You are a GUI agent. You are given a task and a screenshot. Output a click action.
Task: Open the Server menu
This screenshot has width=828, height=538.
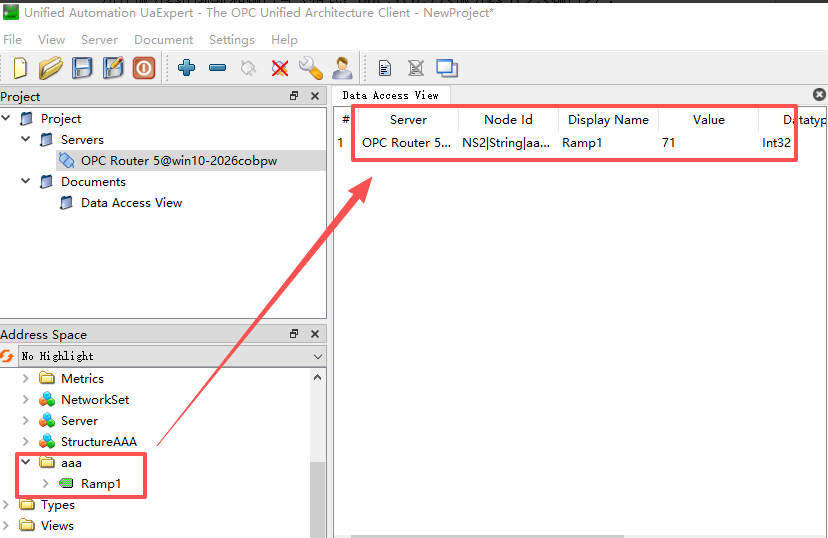(99, 40)
